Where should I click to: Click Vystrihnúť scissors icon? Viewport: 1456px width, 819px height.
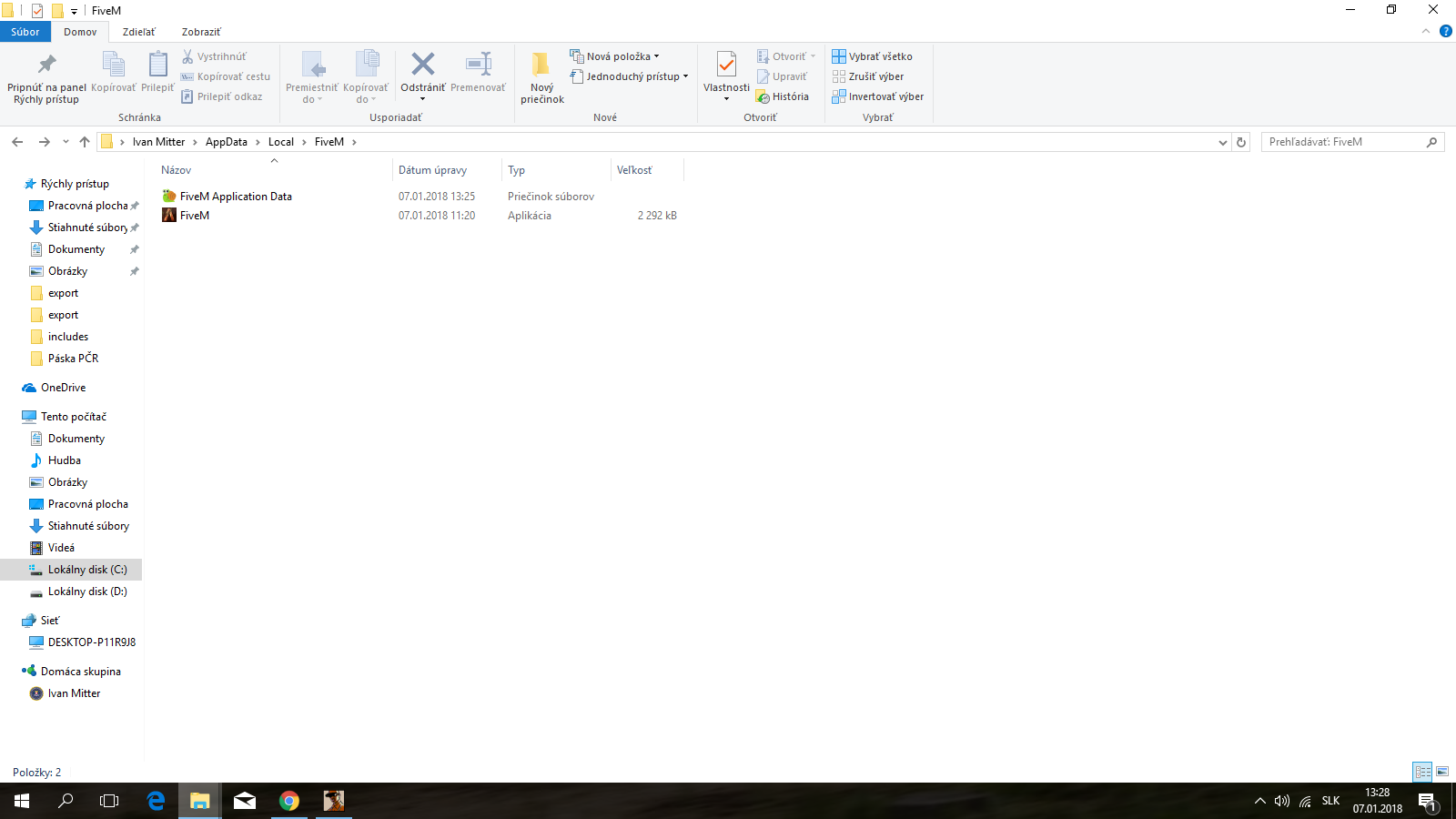[187, 56]
